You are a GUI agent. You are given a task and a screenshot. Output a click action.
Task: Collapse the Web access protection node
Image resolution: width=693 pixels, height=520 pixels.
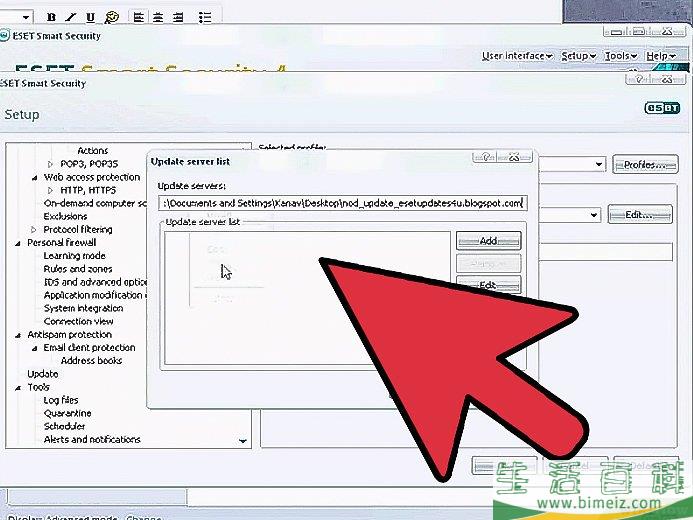pos(34,178)
